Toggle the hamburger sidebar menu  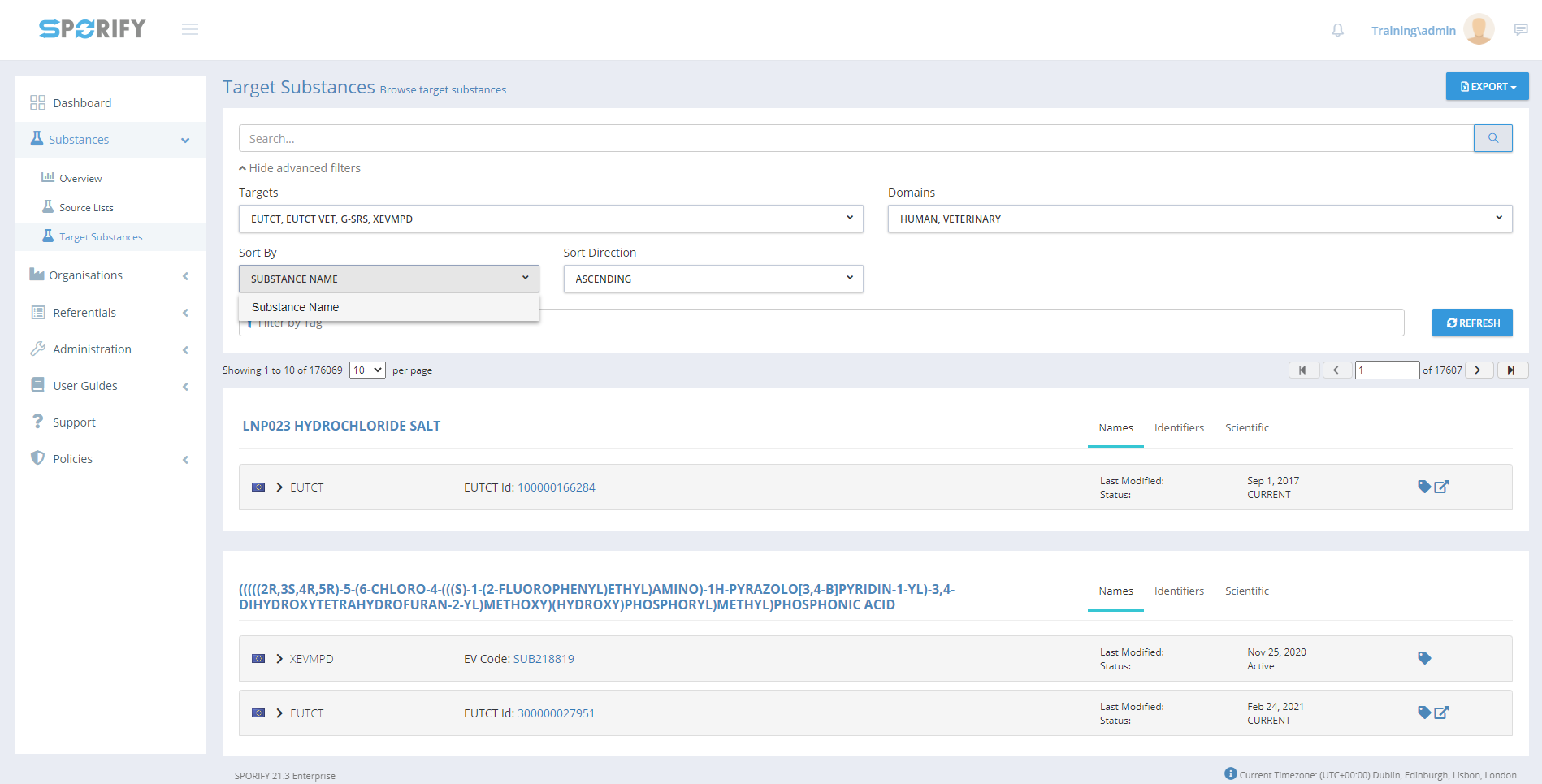pos(190,30)
